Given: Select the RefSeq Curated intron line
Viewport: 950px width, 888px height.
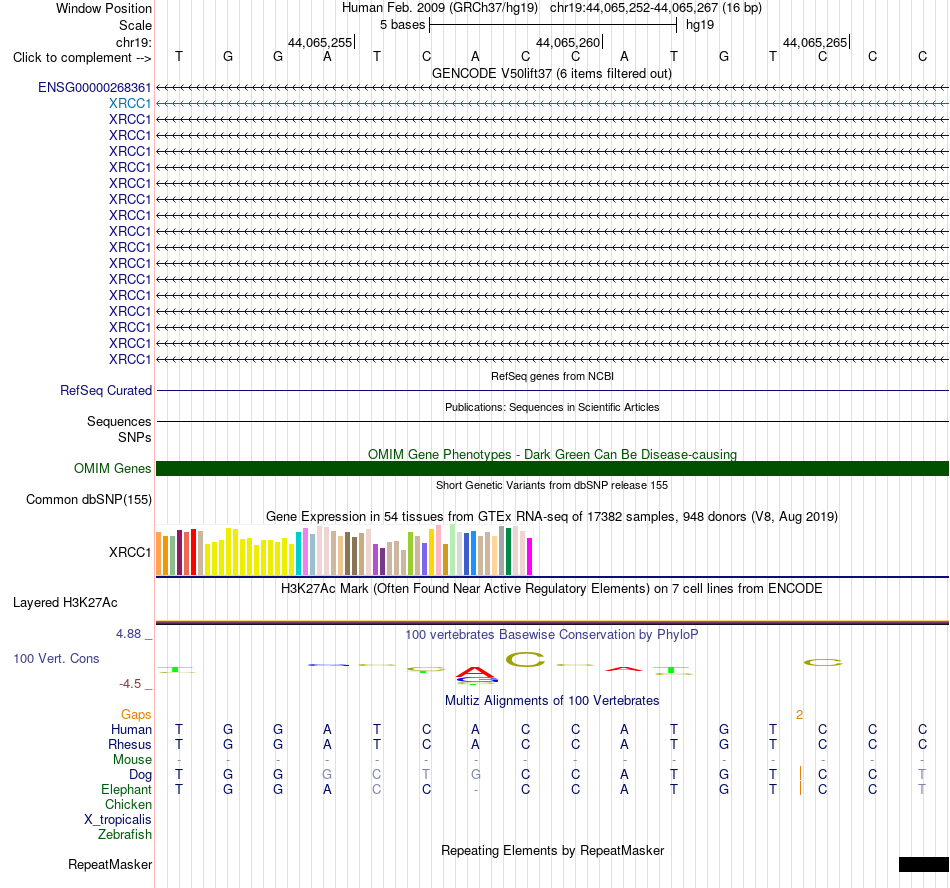Looking at the screenshot, I should 552,391.
